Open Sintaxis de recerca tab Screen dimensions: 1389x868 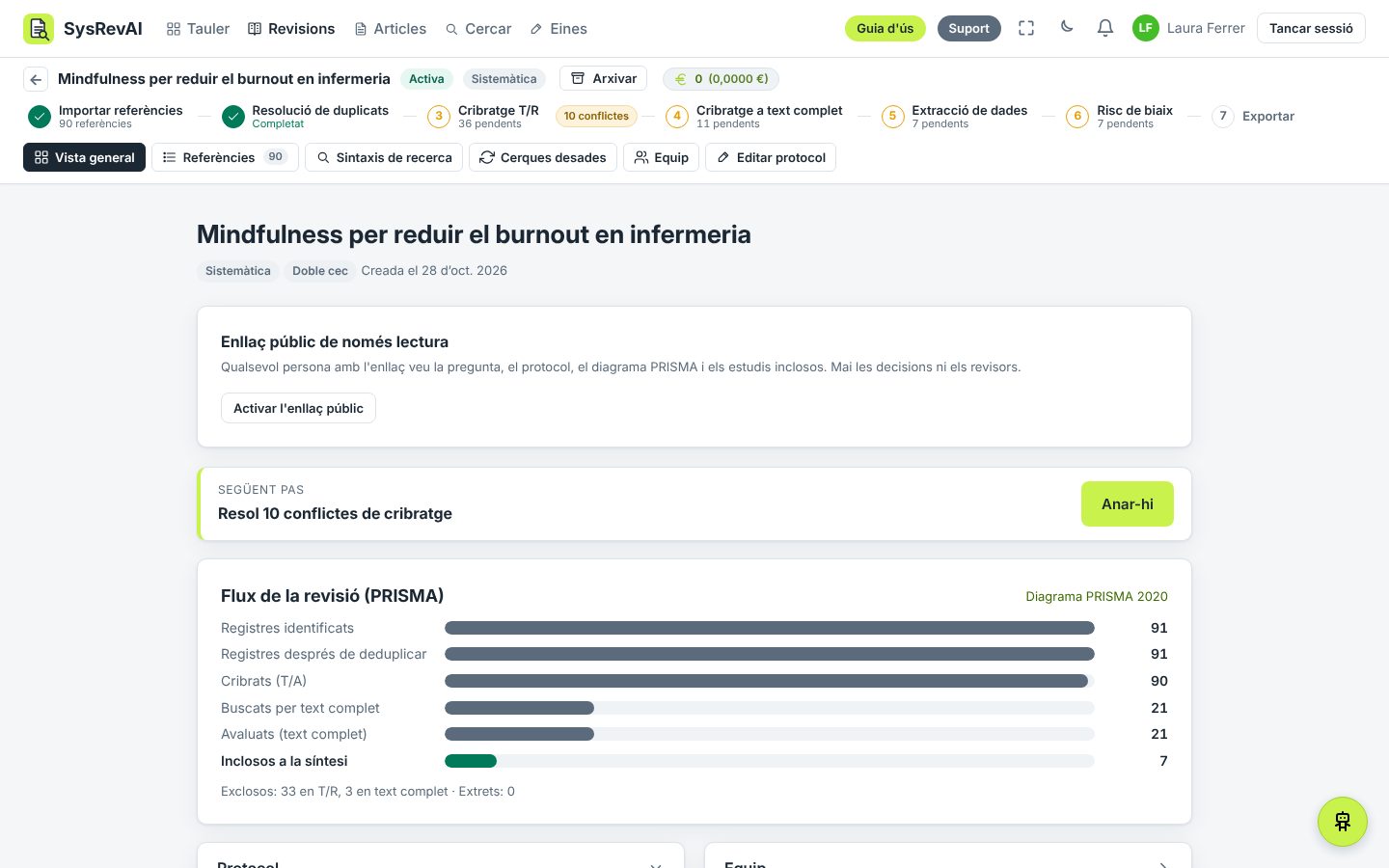(x=384, y=157)
